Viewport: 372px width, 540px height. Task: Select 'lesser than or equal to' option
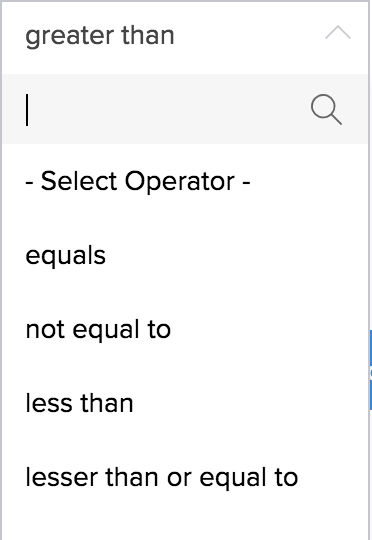185,477
